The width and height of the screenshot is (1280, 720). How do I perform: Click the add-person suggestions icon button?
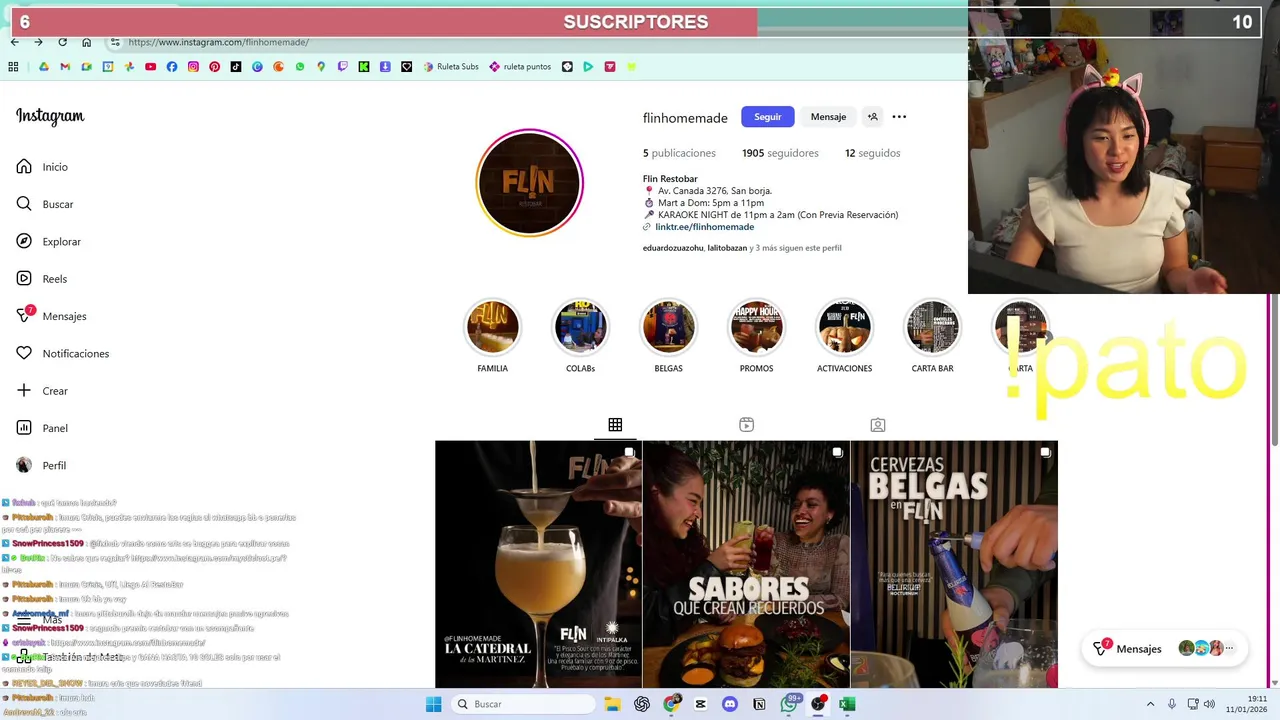pos(873,117)
